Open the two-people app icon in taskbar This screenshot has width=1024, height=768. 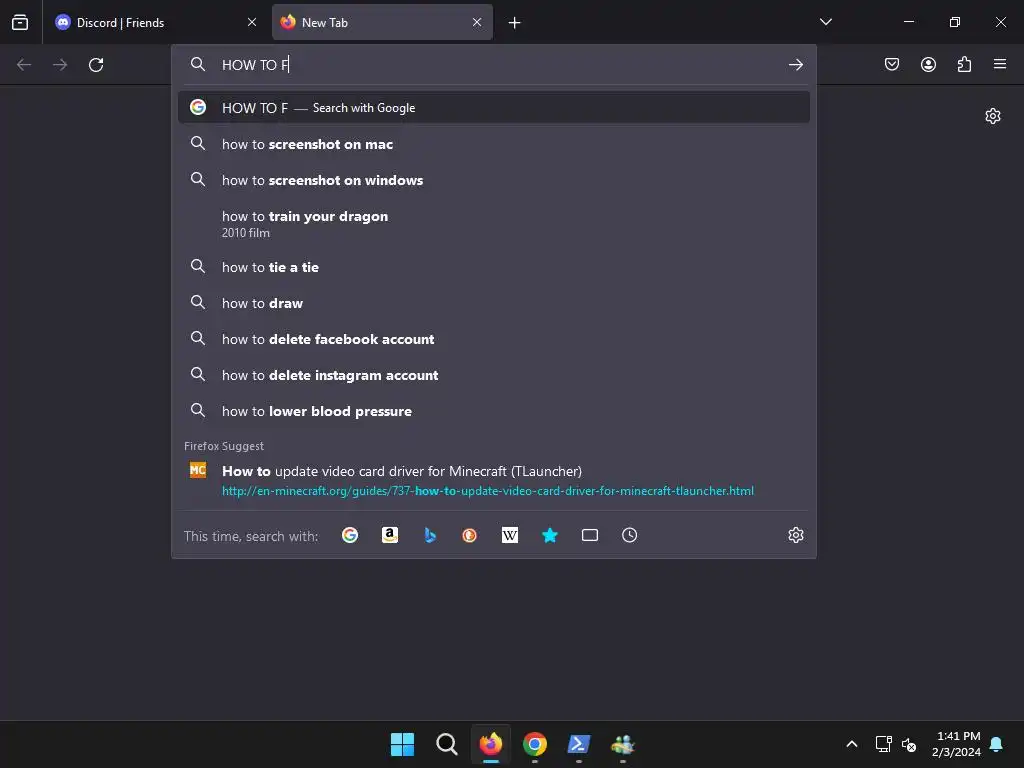tap(623, 744)
